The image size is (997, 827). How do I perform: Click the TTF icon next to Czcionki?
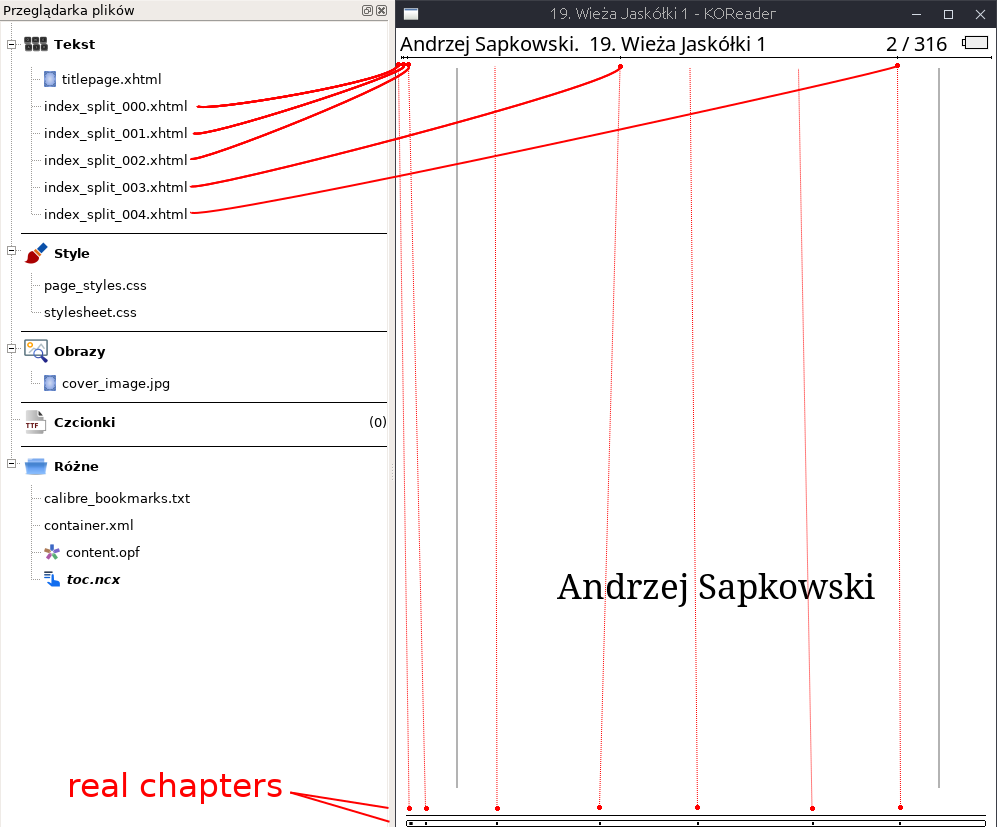pyautogui.click(x=35, y=422)
